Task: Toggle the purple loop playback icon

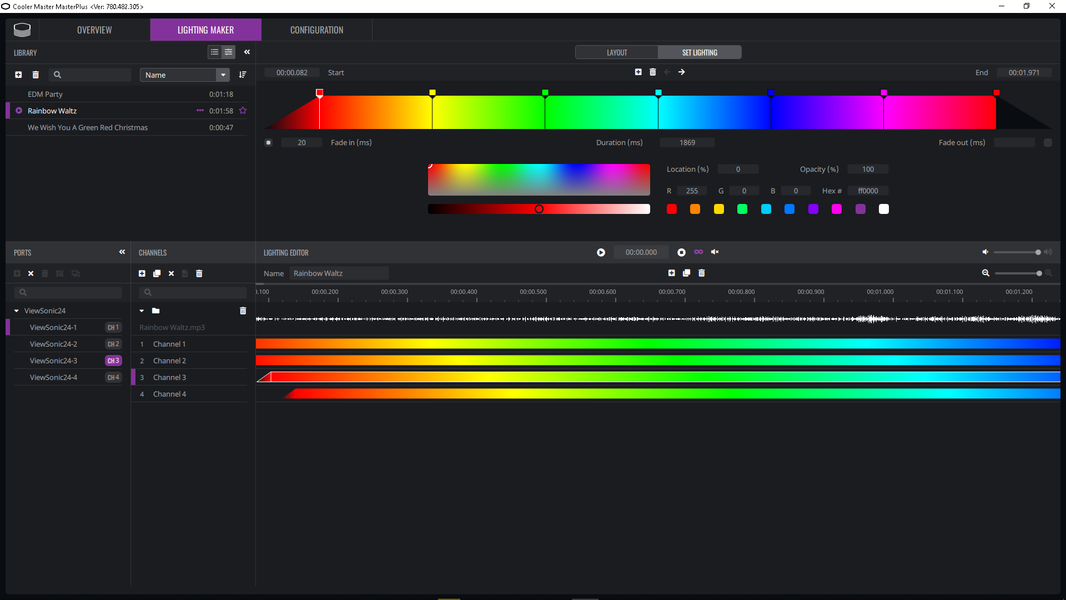Action: click(698, 252)
